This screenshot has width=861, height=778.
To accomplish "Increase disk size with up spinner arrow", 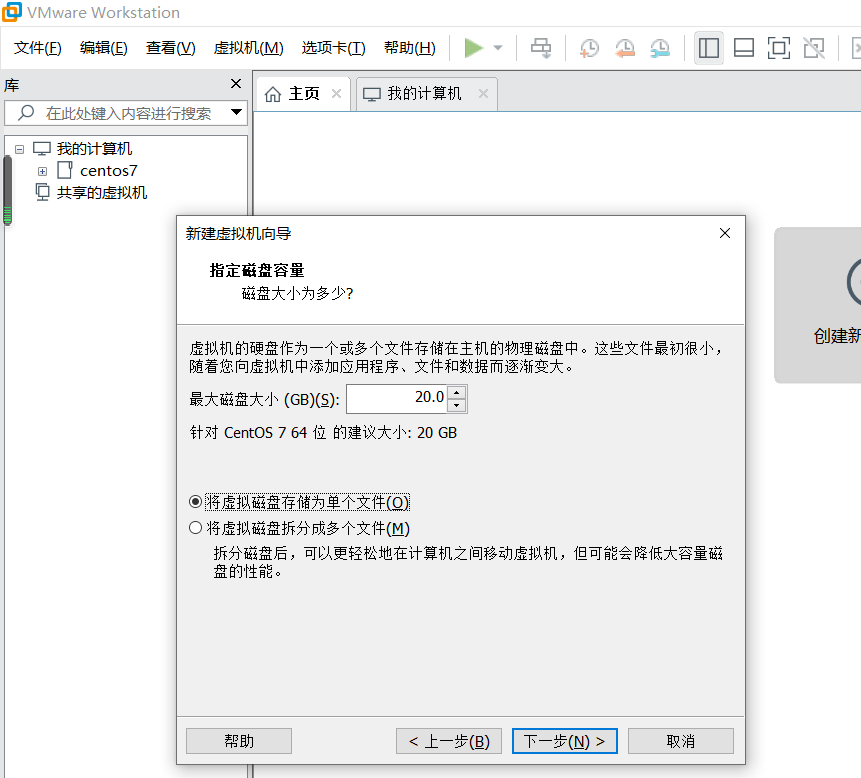I will tap(457, 392).
